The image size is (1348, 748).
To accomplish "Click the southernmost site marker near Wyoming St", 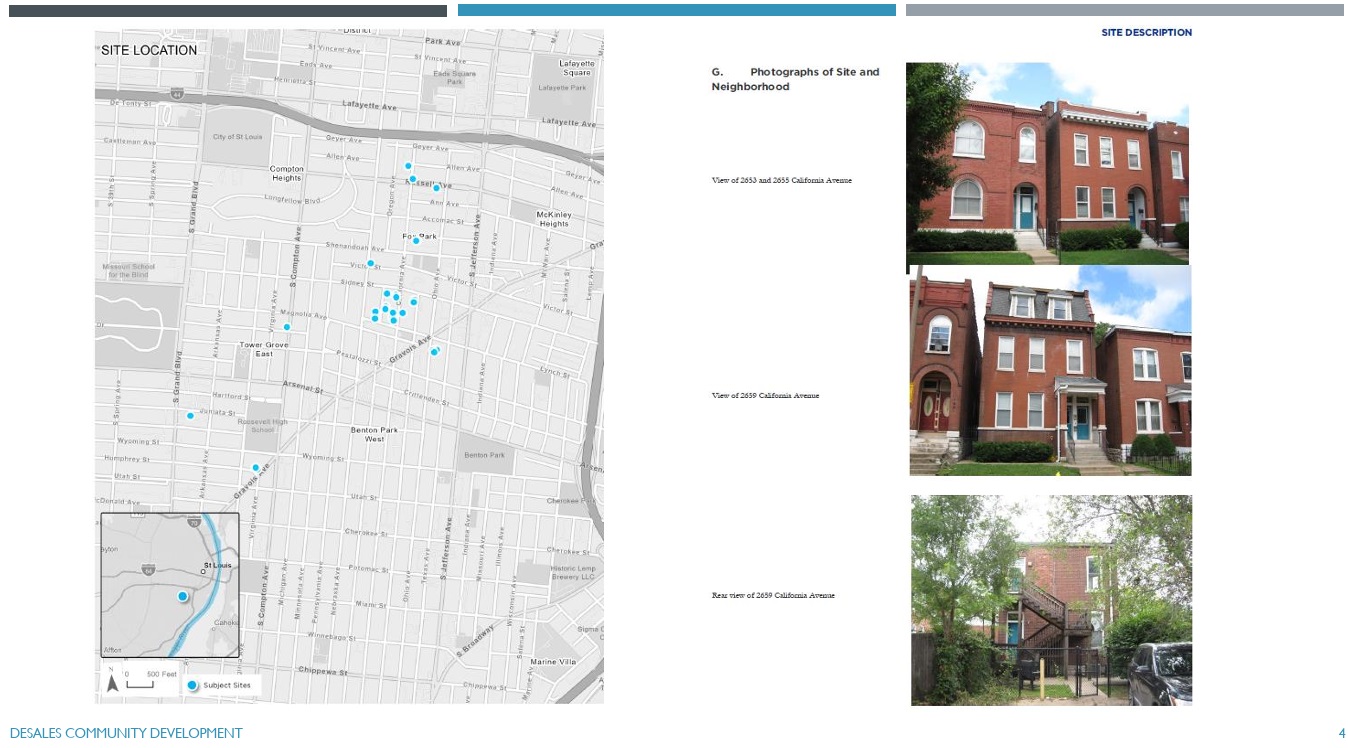I will coord(256,465).
